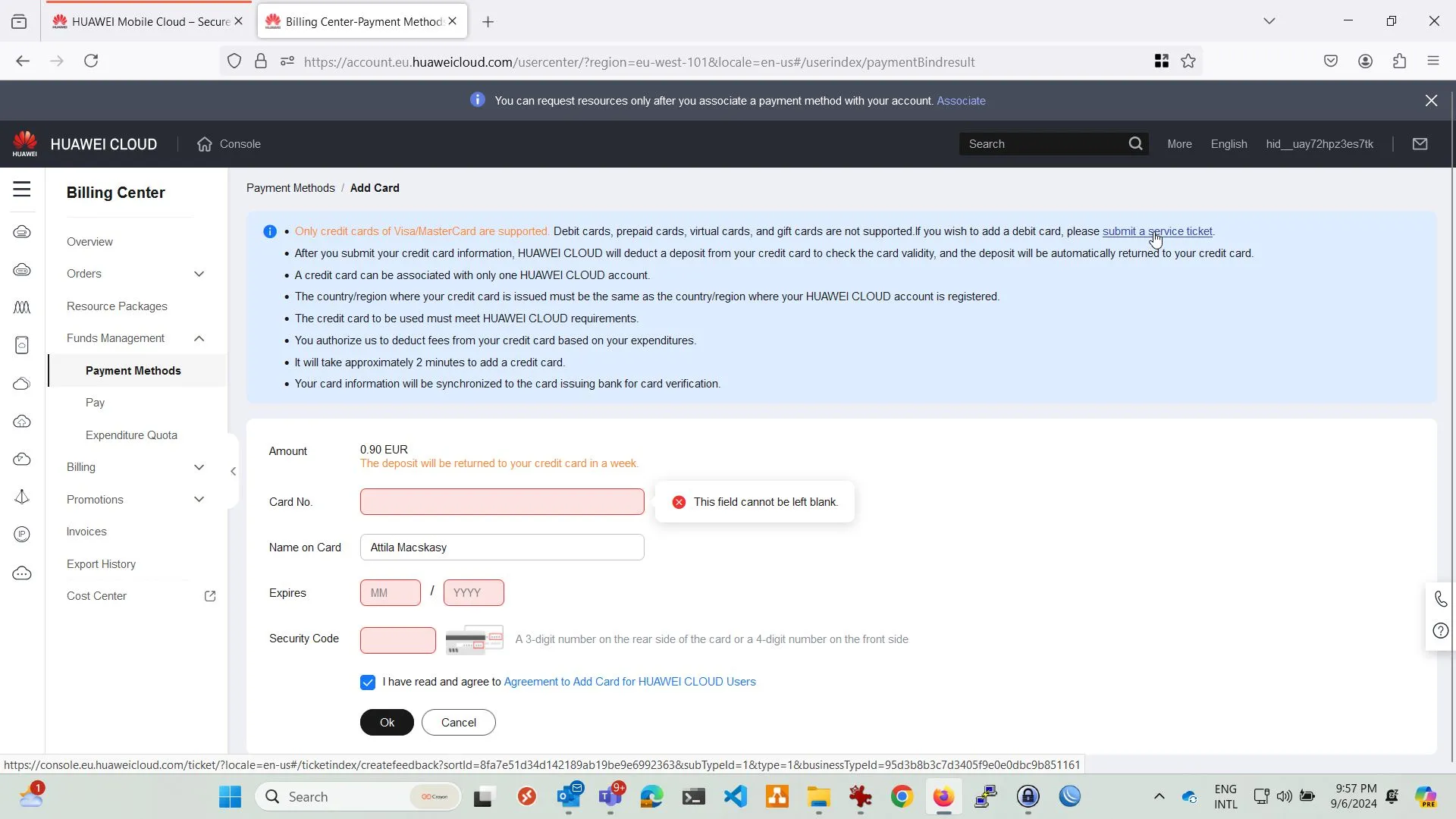Close the payment method notification banner
This screenshot has height=819, width=1456.
coord(1432,100)
